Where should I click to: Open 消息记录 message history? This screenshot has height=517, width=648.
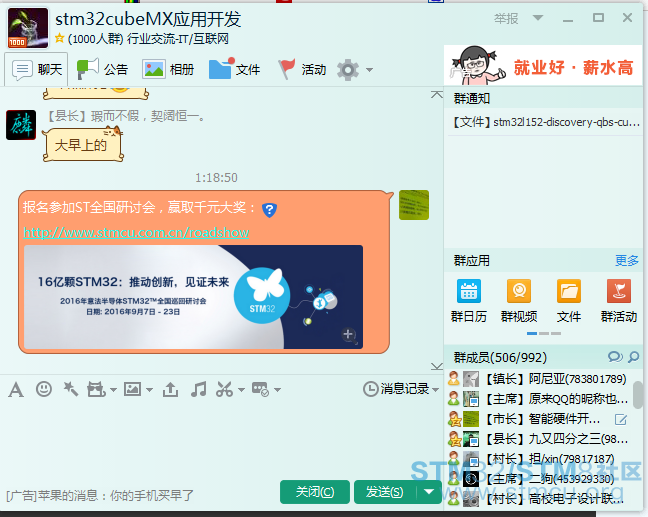click(396, 389)
